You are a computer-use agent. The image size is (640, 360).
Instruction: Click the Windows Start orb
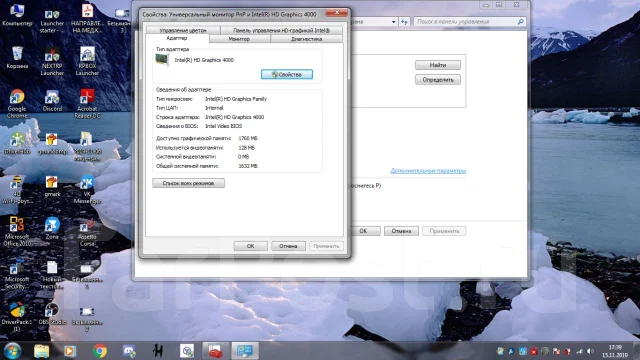click(12, 351)
